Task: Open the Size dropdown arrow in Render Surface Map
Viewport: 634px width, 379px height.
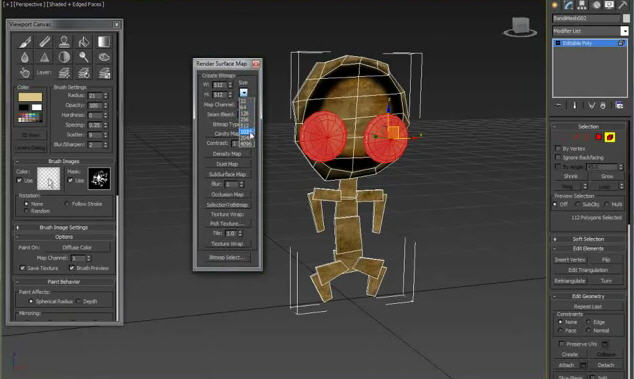Action: 243,93
